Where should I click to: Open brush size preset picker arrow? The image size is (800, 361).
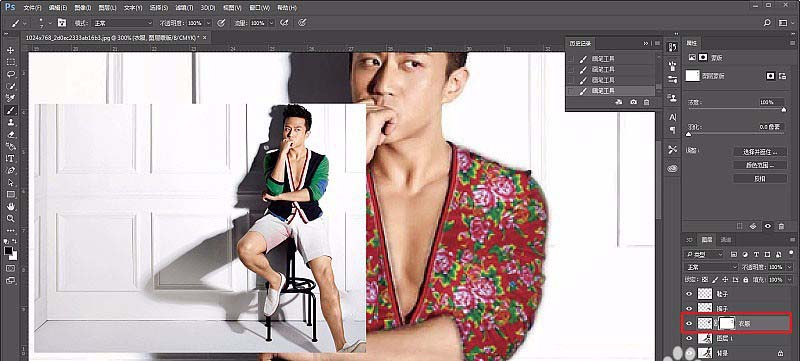pyautogui.click(x=50, y=23)
